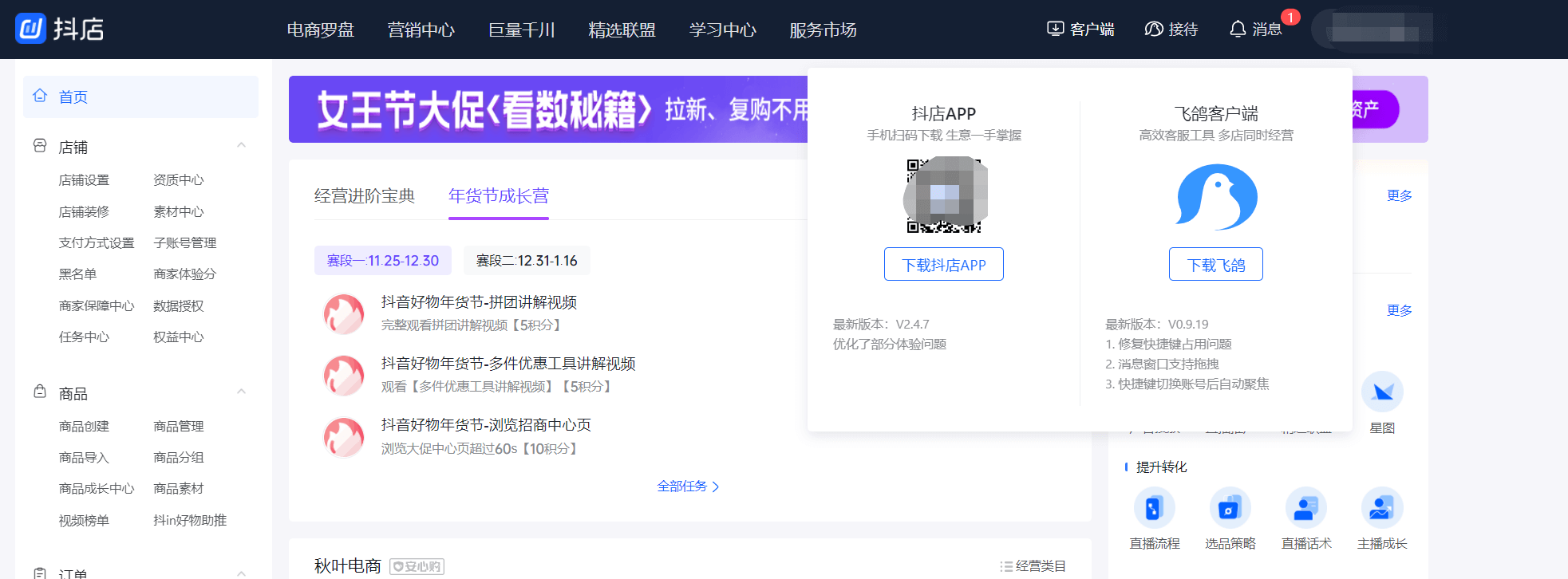Click the 飞鸽 bird logo
Viewport: 1568px width, 579px height.
coord(1217,197)
